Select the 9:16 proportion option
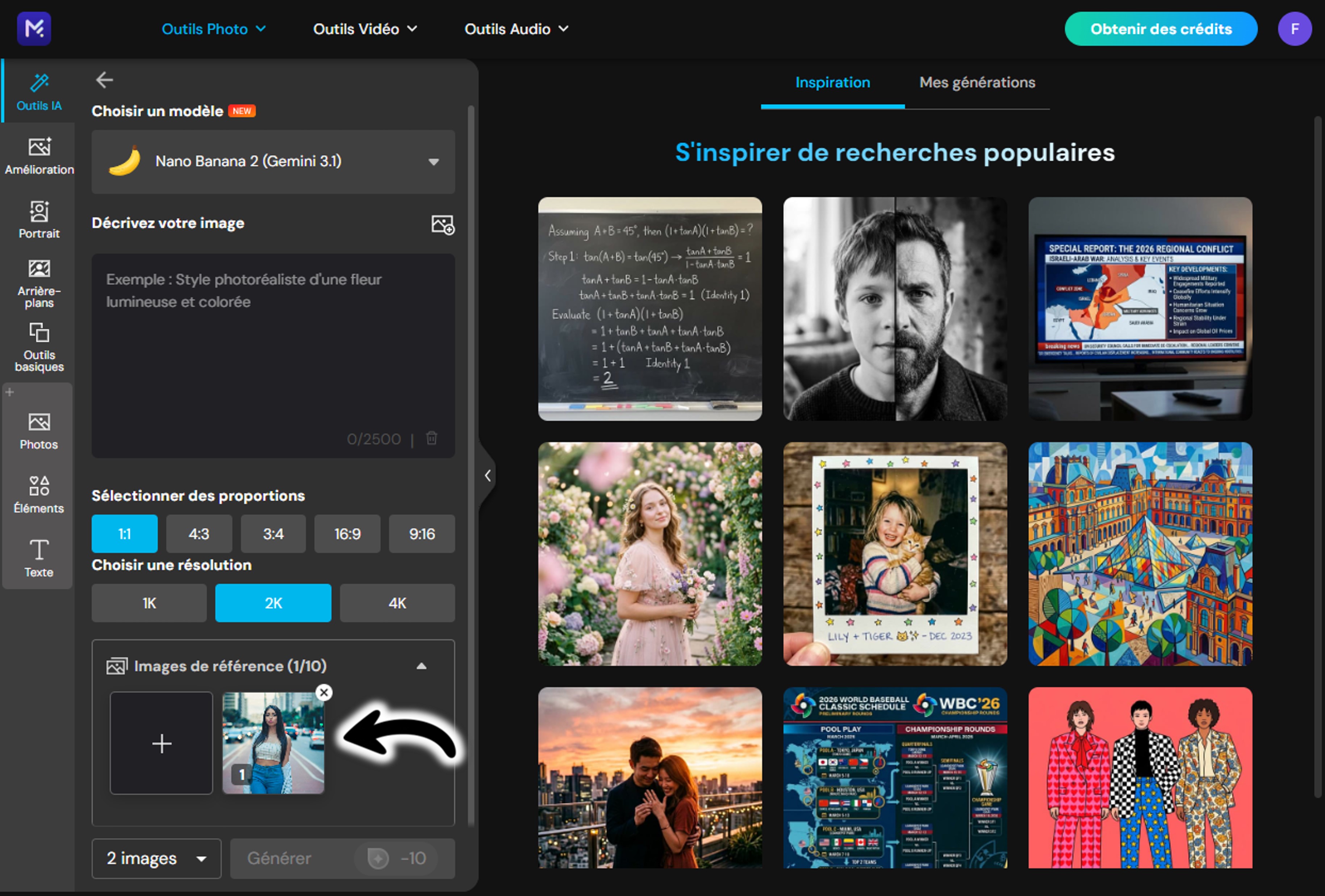Viewport: 1325px width, 896px height. (421, 534)
